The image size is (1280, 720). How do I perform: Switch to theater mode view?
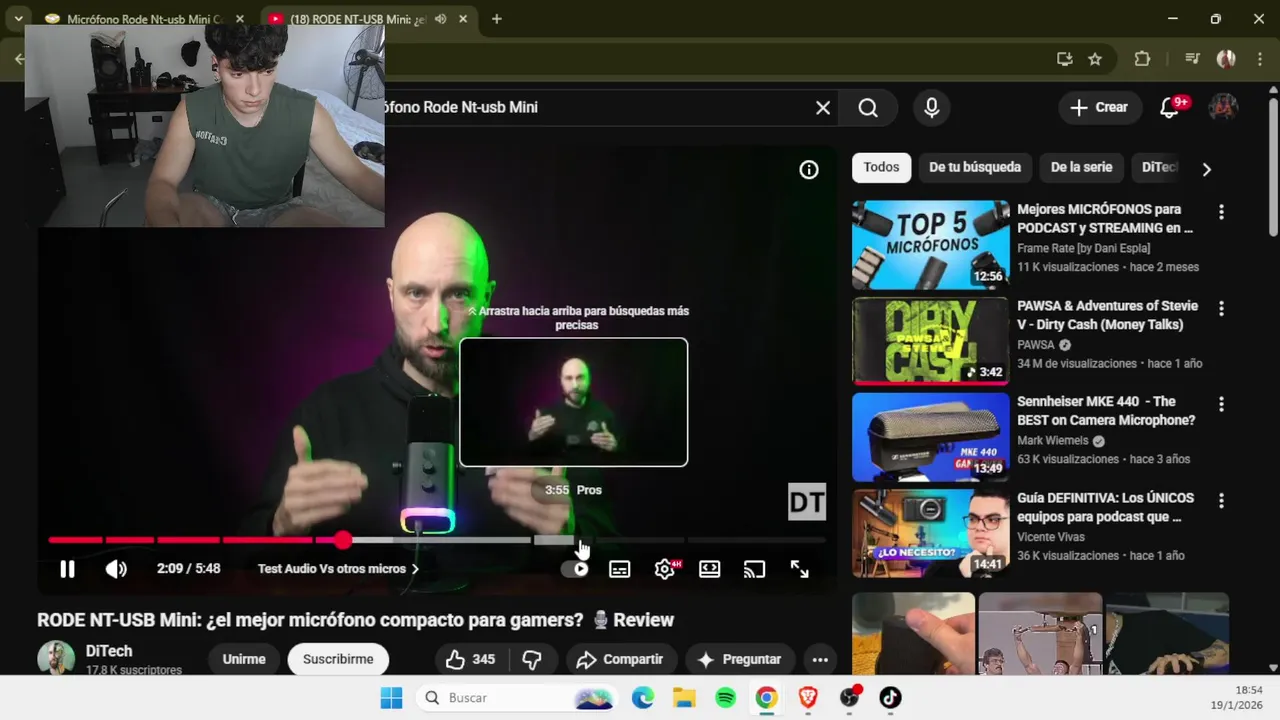click(x=710, y=569)
